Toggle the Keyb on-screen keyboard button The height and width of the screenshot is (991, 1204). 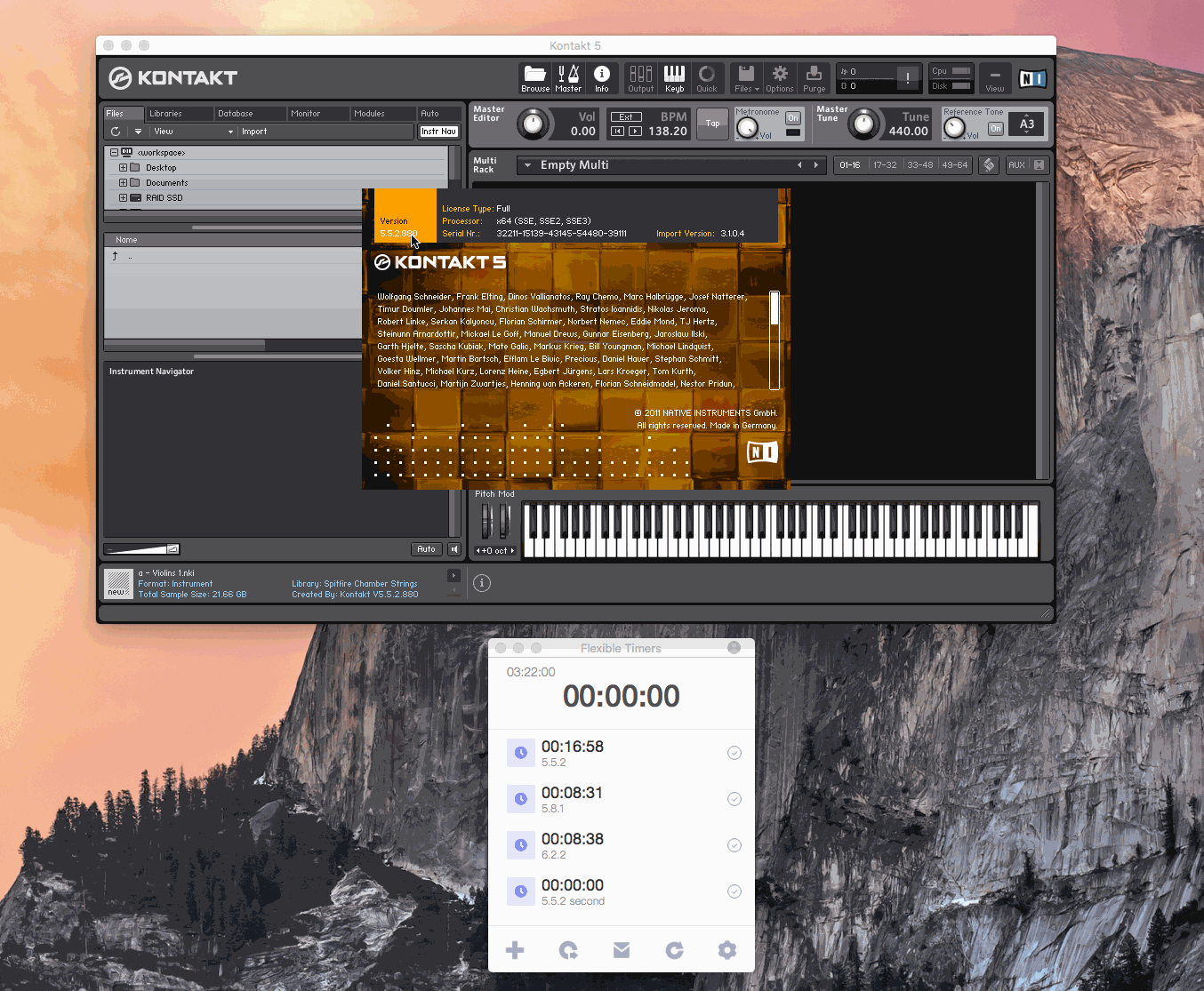(674, 78)
